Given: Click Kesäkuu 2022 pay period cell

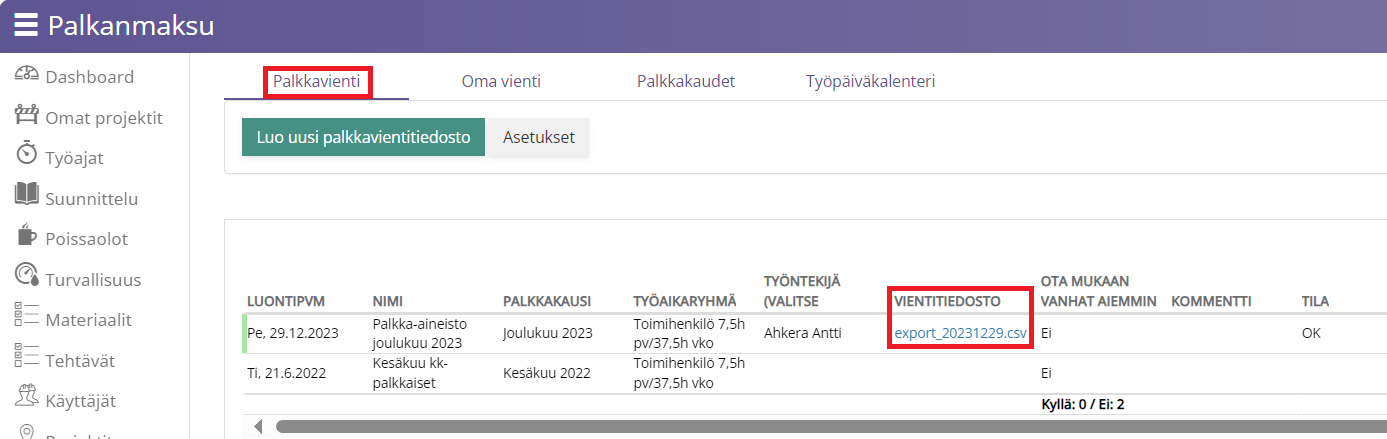Looking at the screenshot, I should [546, 372].
